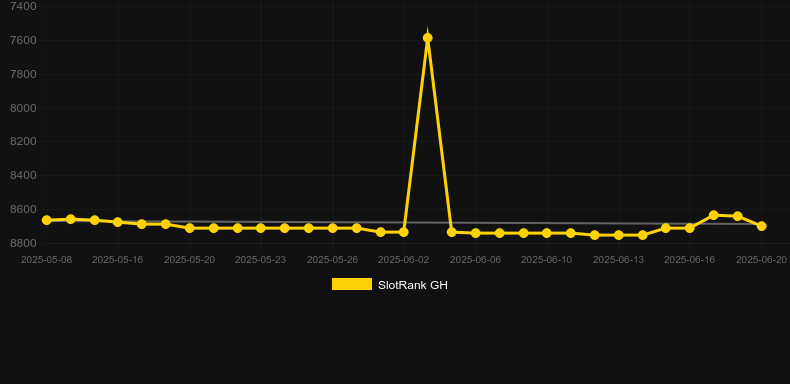Select the data point for 2025-06-13
Screen dimensions: 790x384
[x=618, y=235]
